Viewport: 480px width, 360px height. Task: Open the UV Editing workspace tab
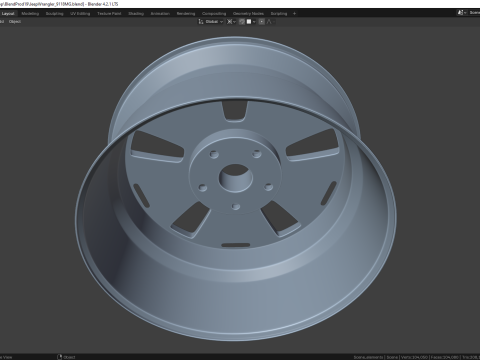click(80, 14)
